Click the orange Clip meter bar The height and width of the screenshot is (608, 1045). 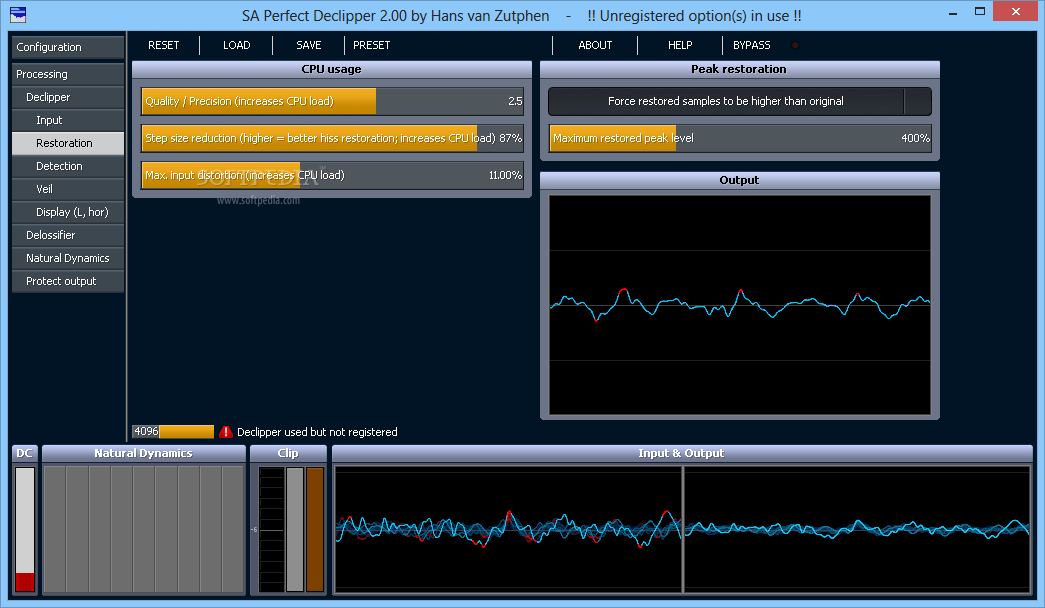(315, 529)
